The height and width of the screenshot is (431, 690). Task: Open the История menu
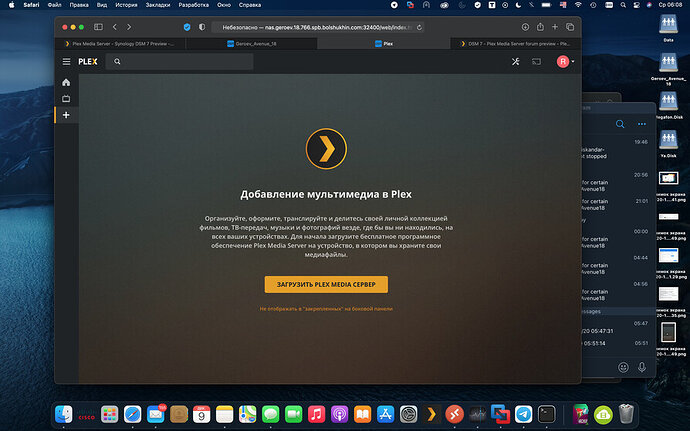[x=126, y=5]
